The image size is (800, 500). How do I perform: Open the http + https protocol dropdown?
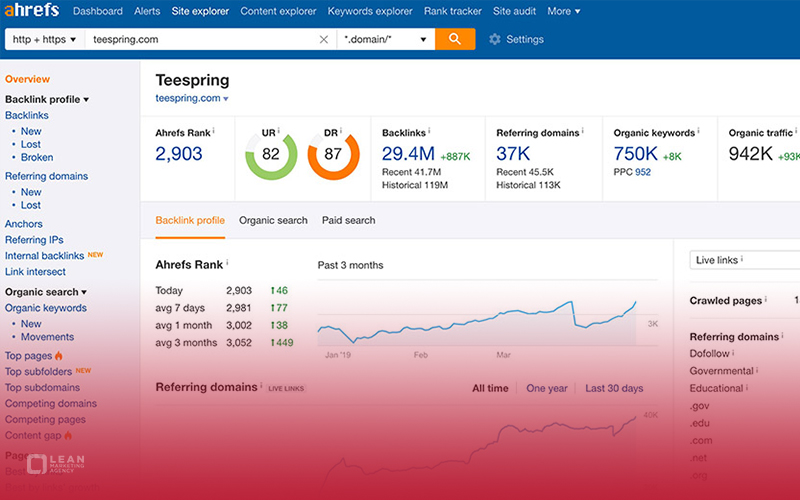click(x=44, y=39)
